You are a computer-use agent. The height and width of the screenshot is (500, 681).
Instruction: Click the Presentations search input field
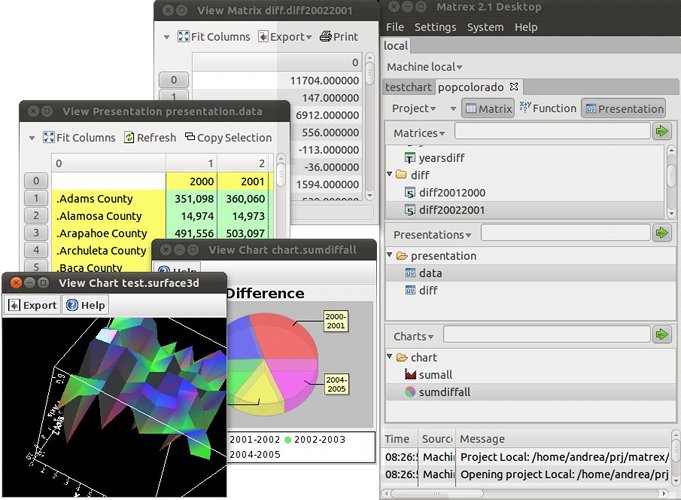click(x=564, y=234)
